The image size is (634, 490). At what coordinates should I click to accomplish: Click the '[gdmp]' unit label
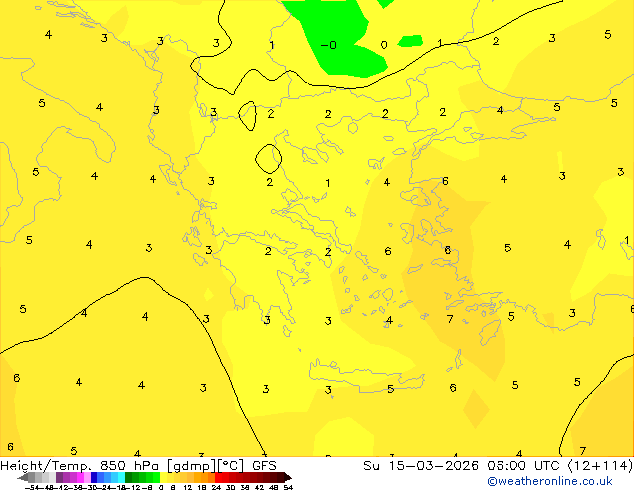coord(191,466)
